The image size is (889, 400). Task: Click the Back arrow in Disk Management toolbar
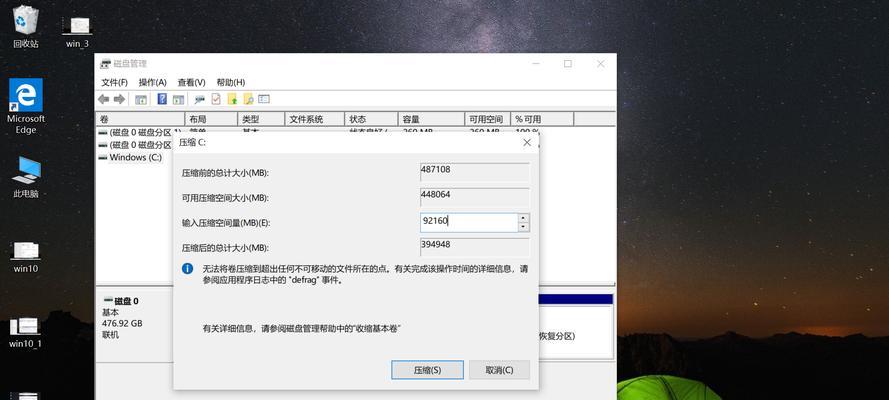pyautogui.click(x=103, y=99)
